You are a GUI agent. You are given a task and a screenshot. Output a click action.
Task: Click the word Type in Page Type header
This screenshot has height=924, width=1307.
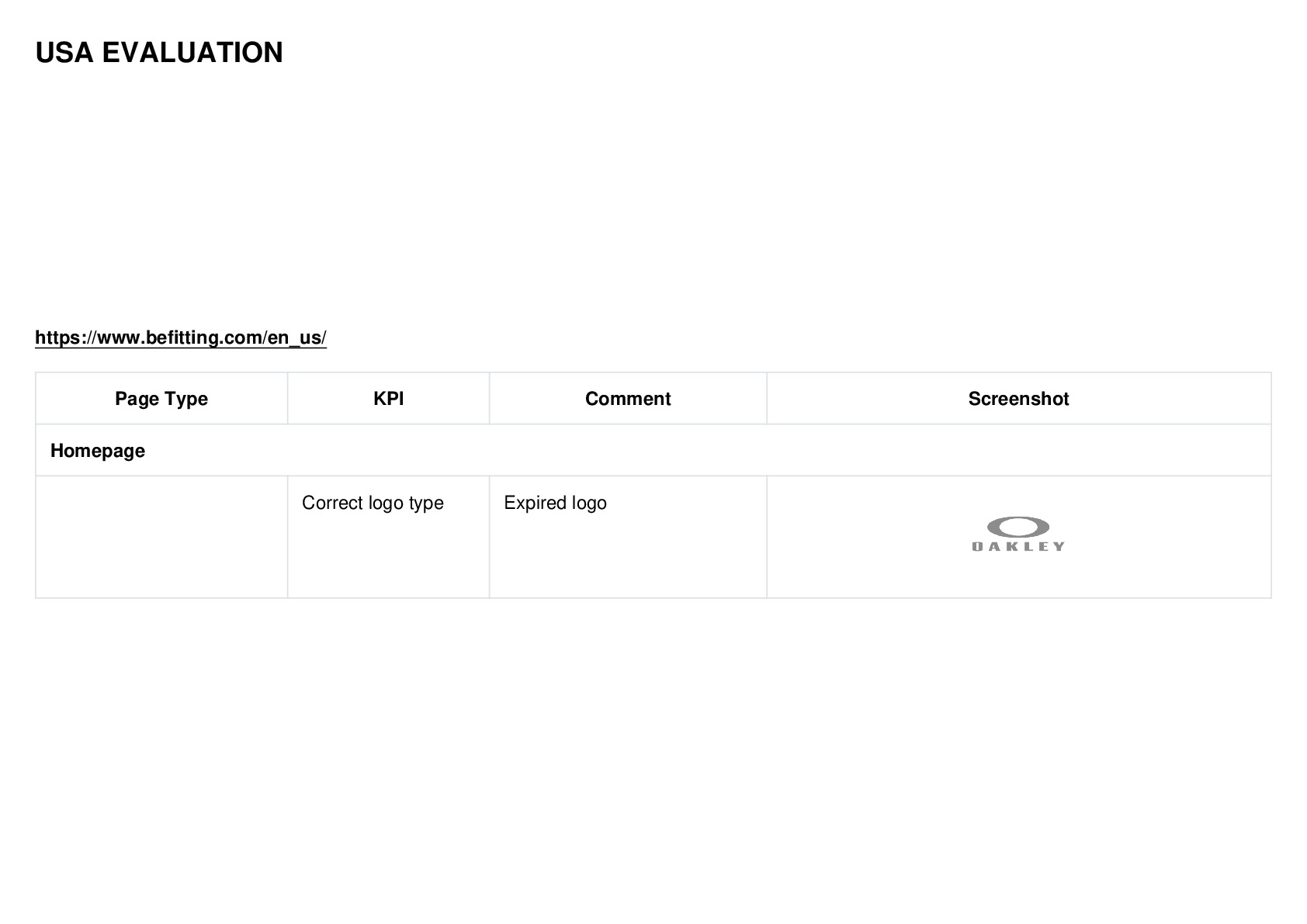coord(187,400)
